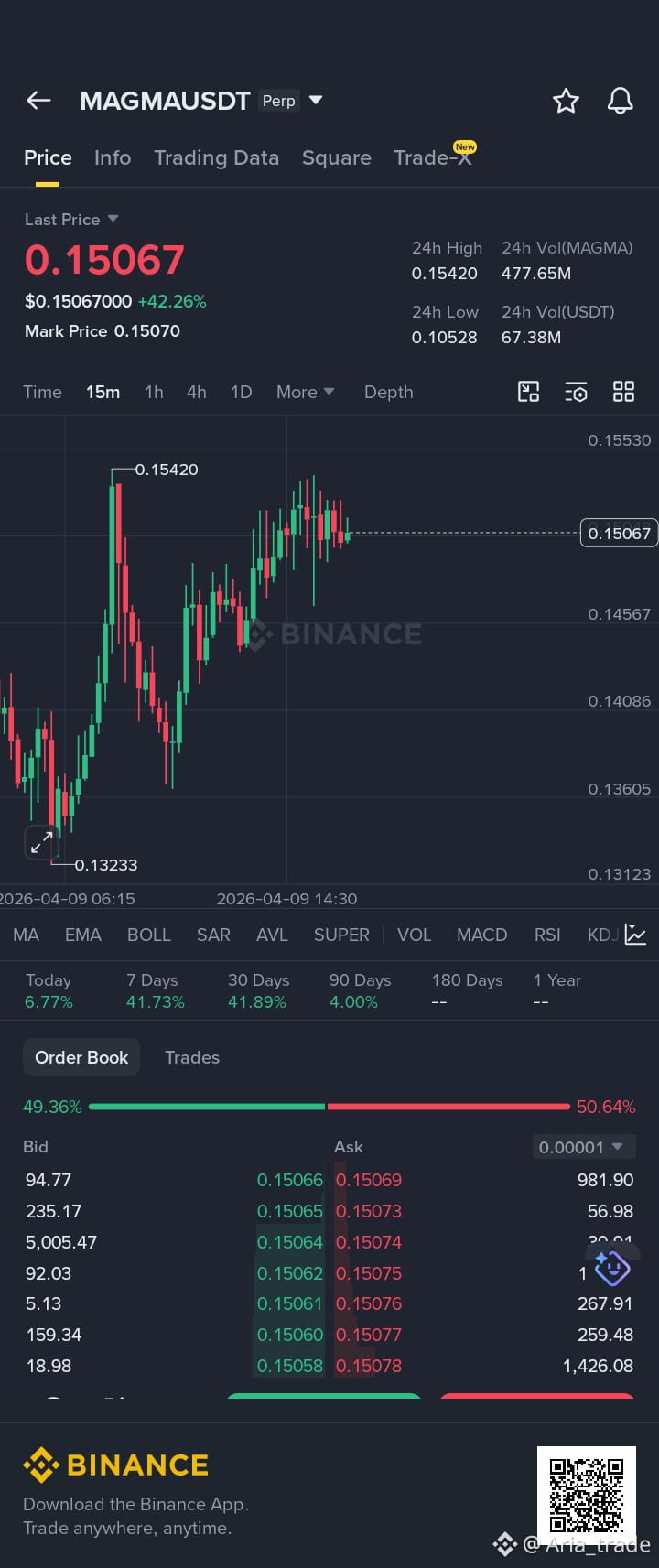
Task: Switch to the Square tab
Action: click(x=337, y=157)
